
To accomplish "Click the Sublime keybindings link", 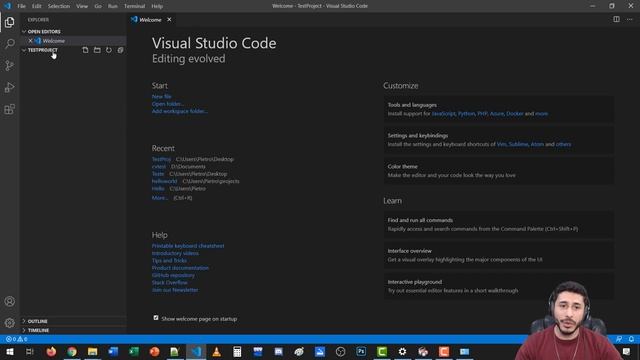I will point(518,144).
